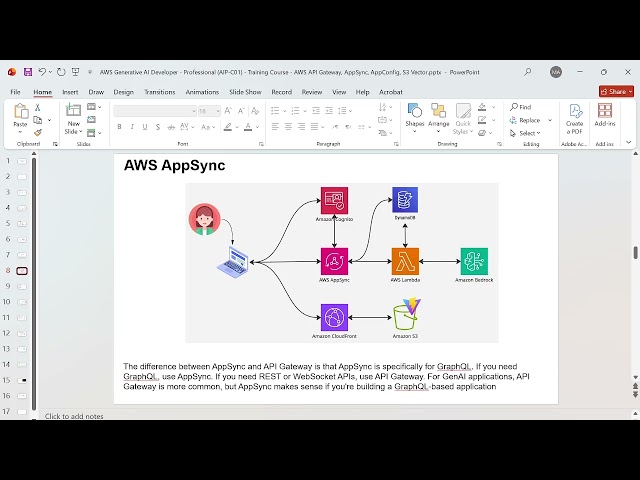640x480 pixels.
Task: Switch to the Design tab
Action: click(x=124, y=92)
